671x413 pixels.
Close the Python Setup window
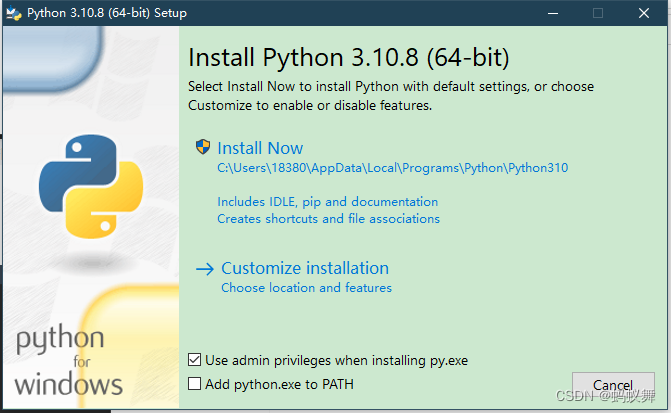point(644,13)
